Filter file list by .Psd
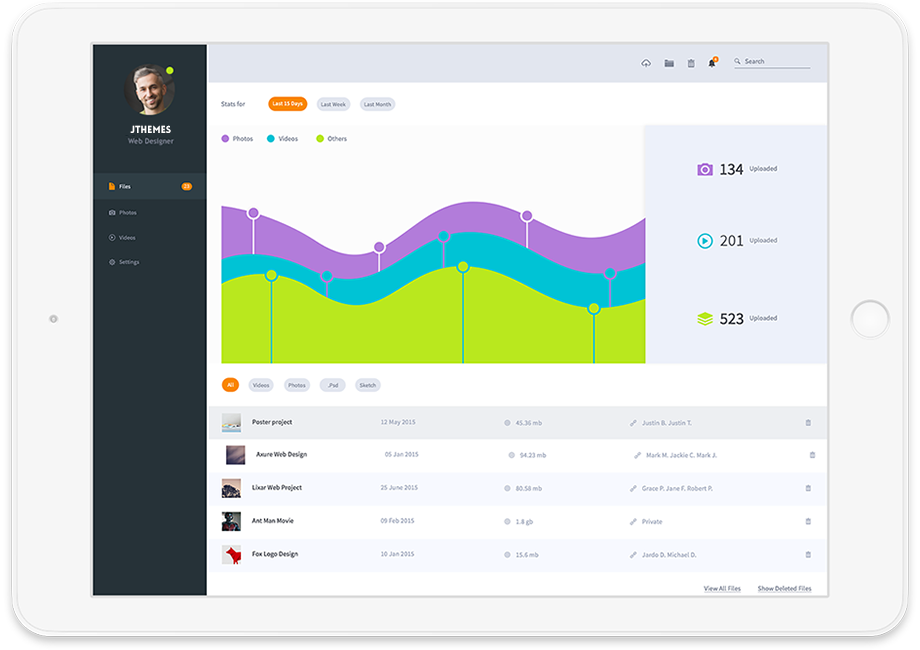Image resolution: width=920 pixels, height=650 pixels. point(333,385)
